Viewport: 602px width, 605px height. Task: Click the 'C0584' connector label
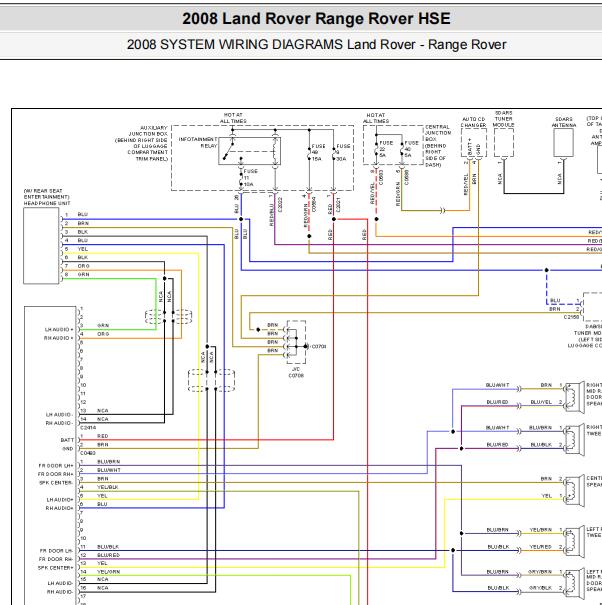(x=314, y=204)
